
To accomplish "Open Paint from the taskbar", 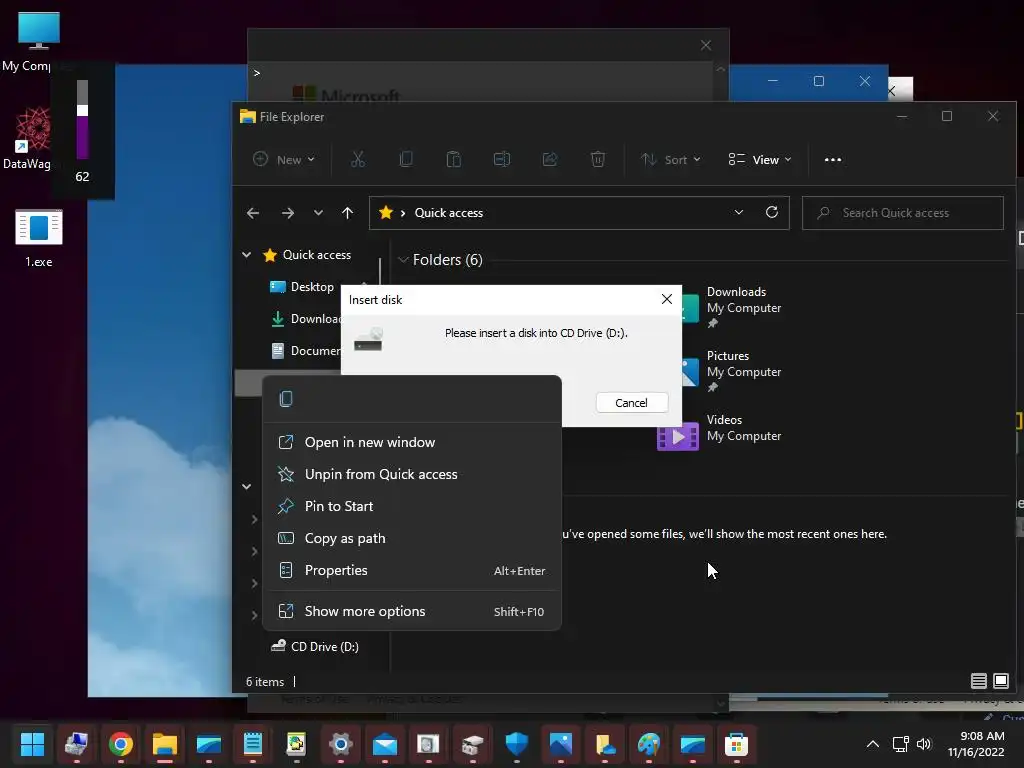I will coord(648,744).
